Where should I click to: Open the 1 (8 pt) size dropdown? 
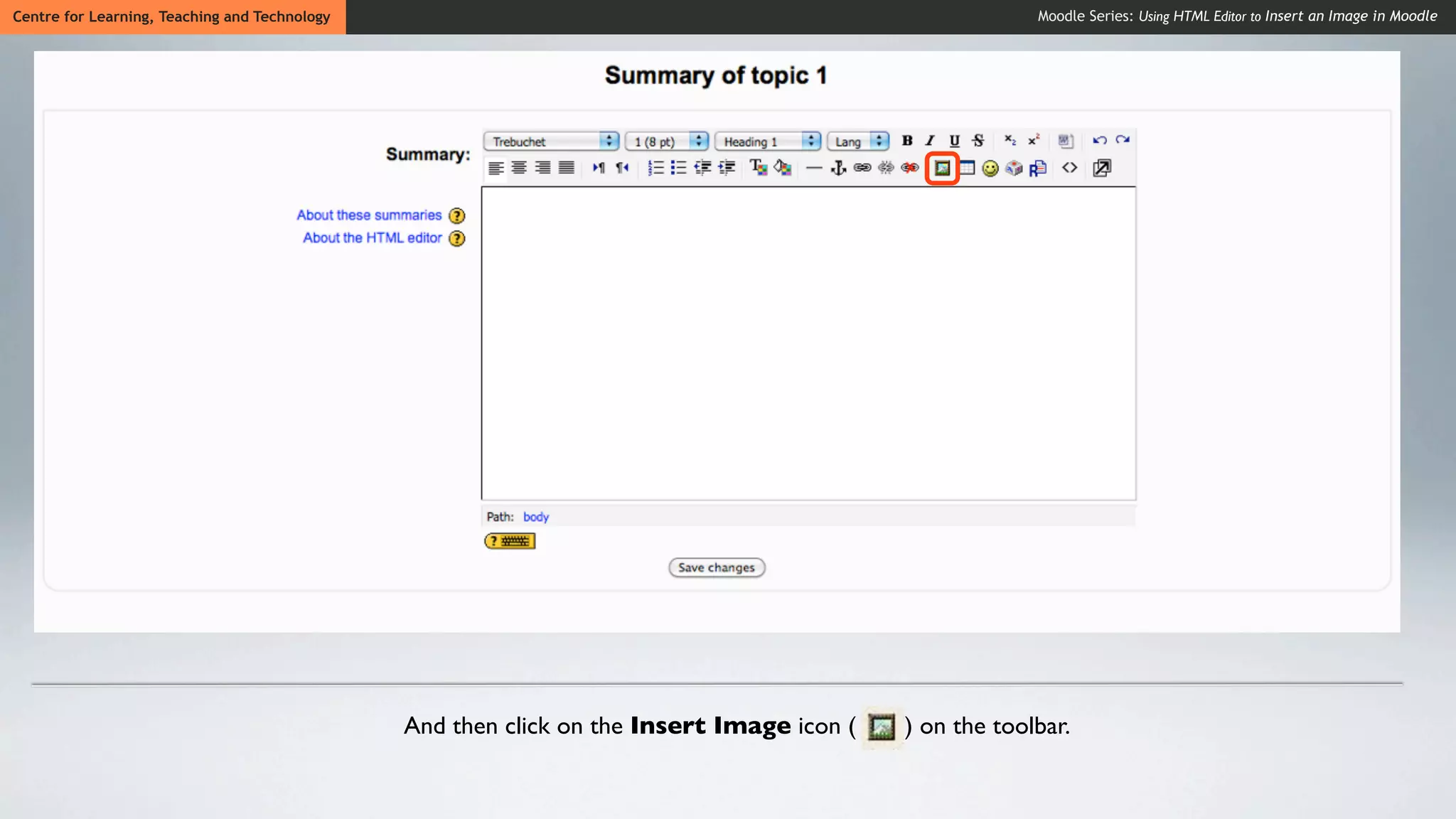[667, 141]
